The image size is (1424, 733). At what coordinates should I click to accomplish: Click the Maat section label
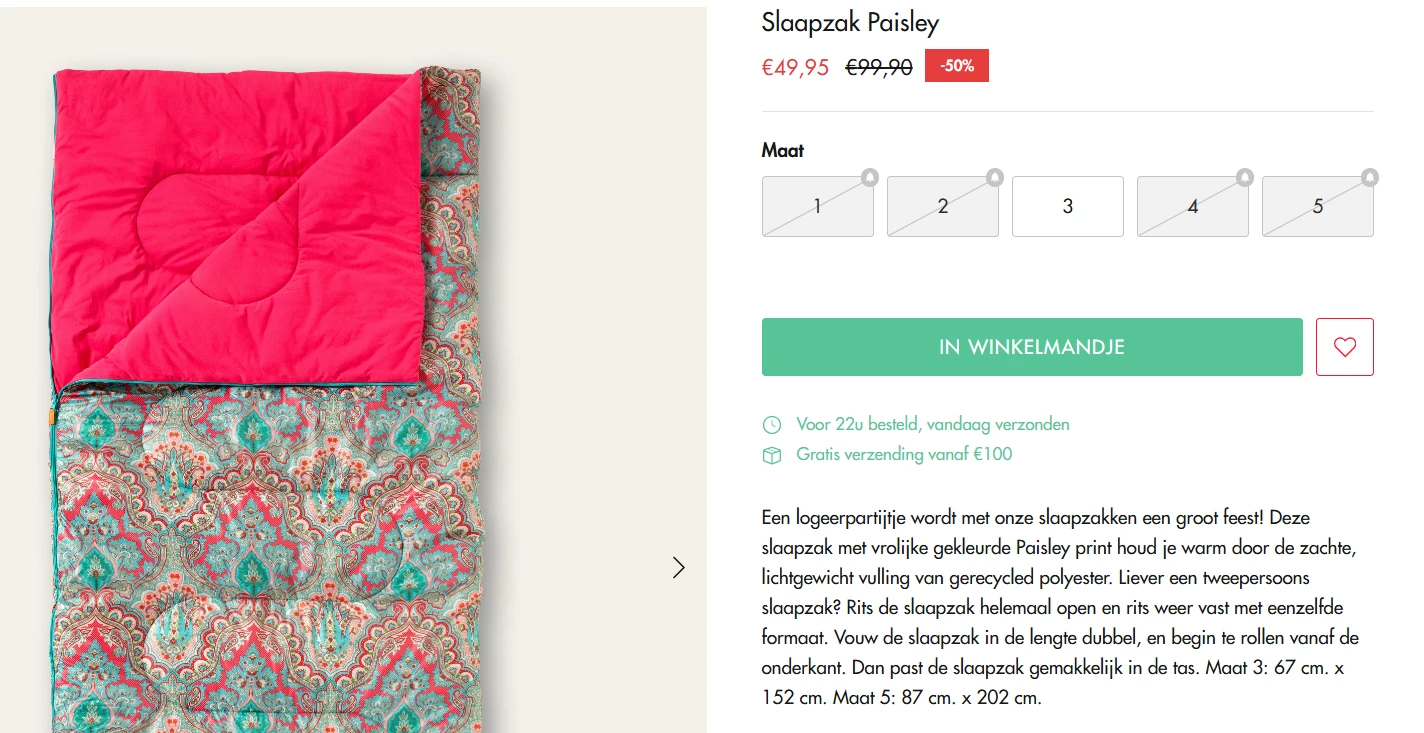tap(780, 150)
